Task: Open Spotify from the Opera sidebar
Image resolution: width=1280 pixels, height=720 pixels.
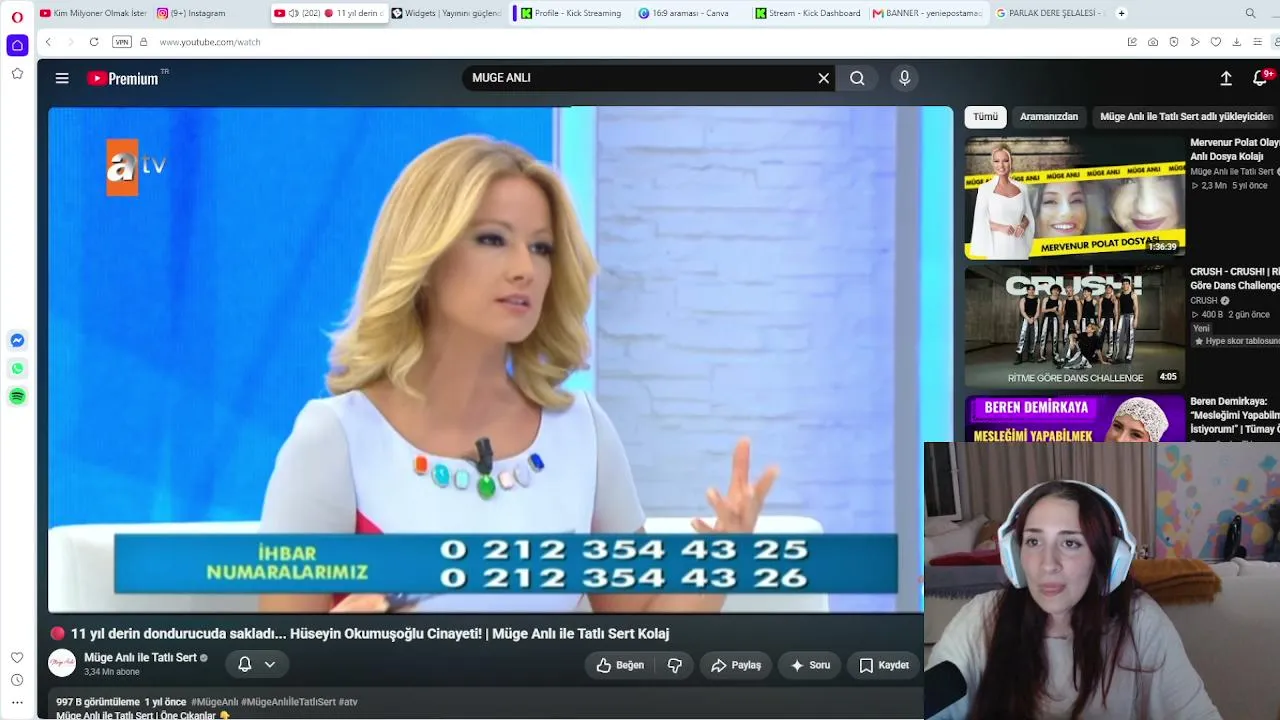Action: click(17, 397)
